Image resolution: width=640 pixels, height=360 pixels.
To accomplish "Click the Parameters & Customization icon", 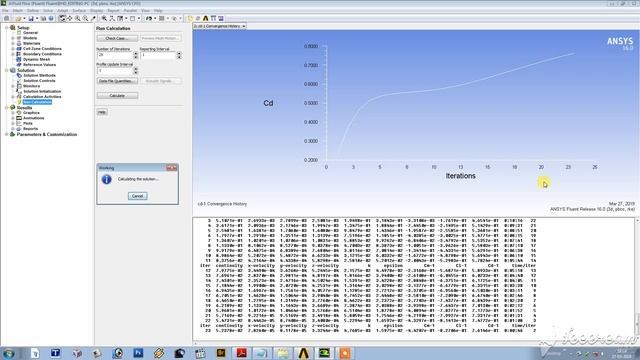I will [x=13, y=134].
